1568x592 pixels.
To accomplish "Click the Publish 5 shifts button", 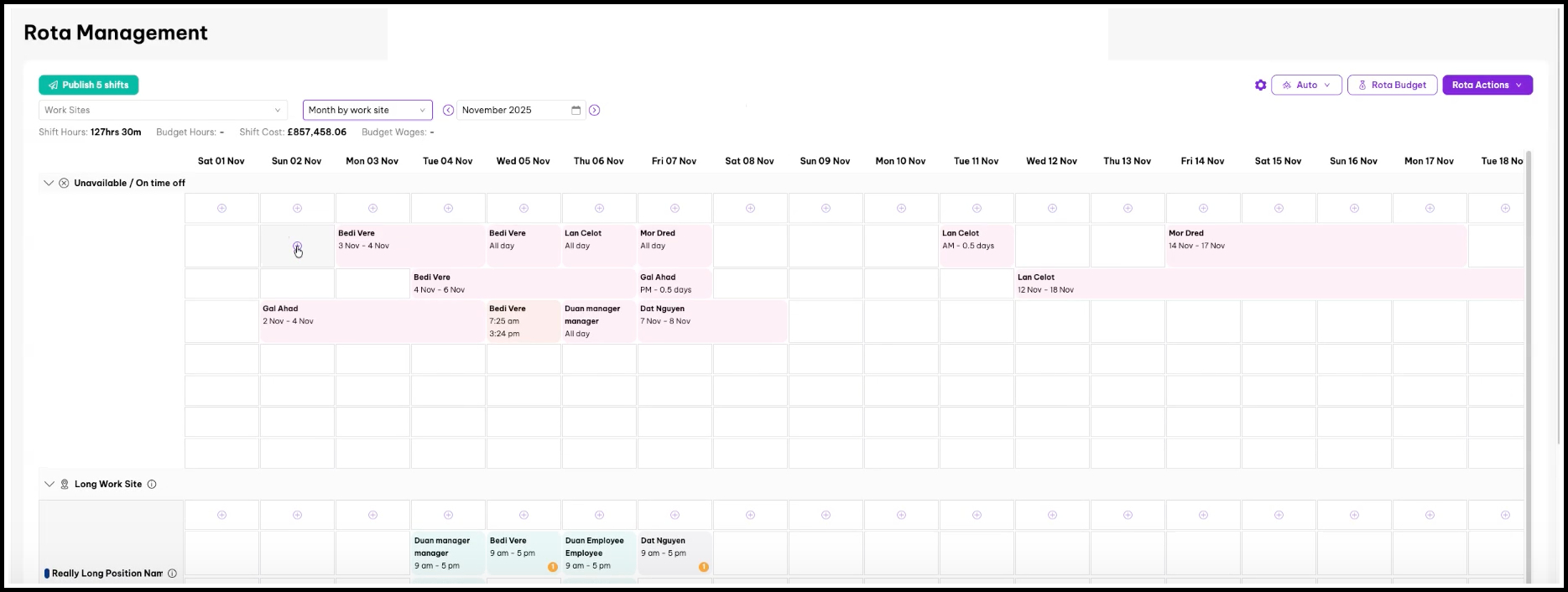I will click(x=88, y=85).
